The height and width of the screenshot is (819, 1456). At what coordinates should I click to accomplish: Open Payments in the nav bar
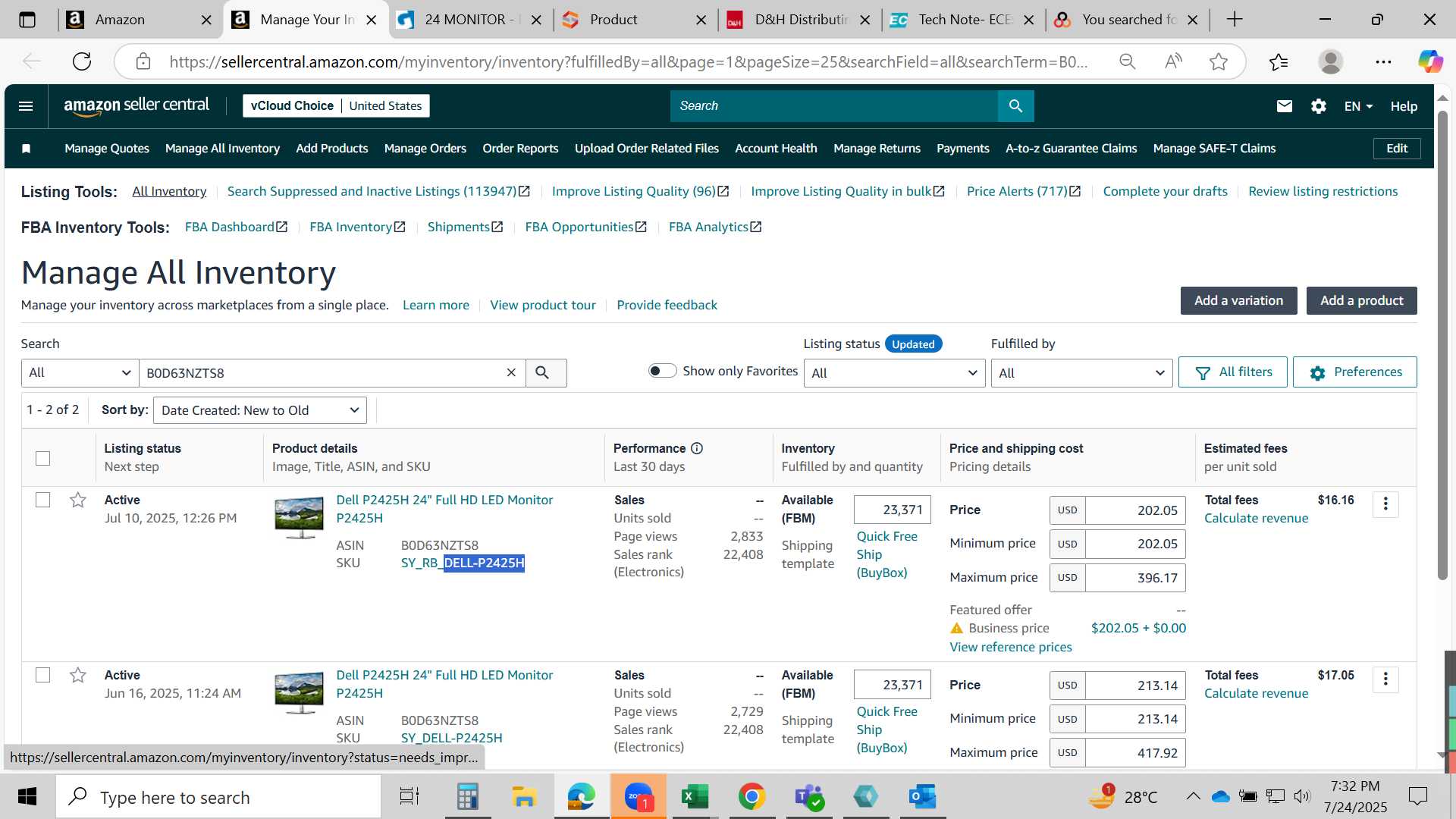[x=962, y=149]
